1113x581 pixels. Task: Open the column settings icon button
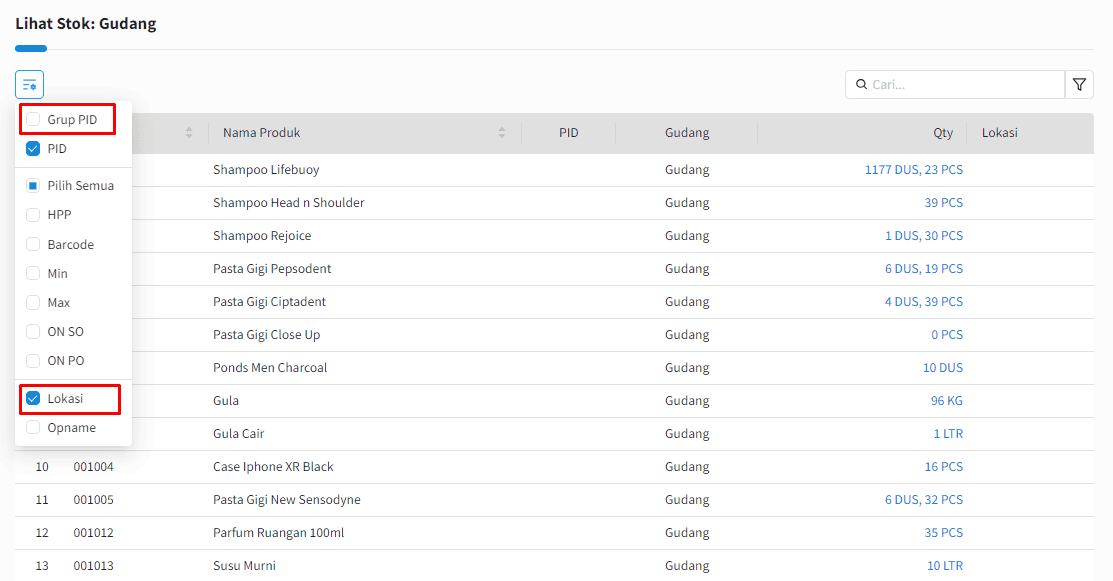pos(29,84)
